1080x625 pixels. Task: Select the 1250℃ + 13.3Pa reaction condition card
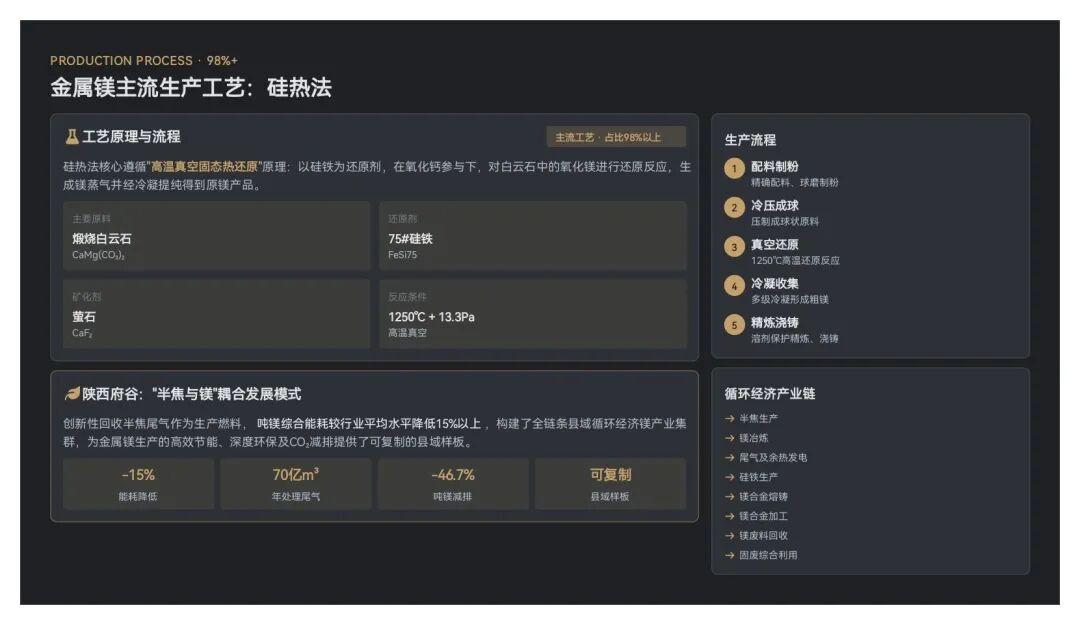coord(532,314)
